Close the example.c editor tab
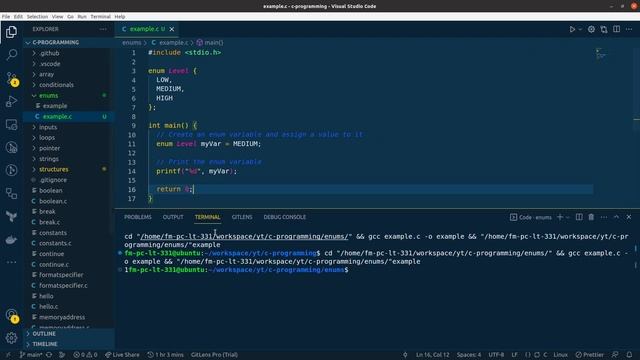640x360 pixels. (172, 29)
